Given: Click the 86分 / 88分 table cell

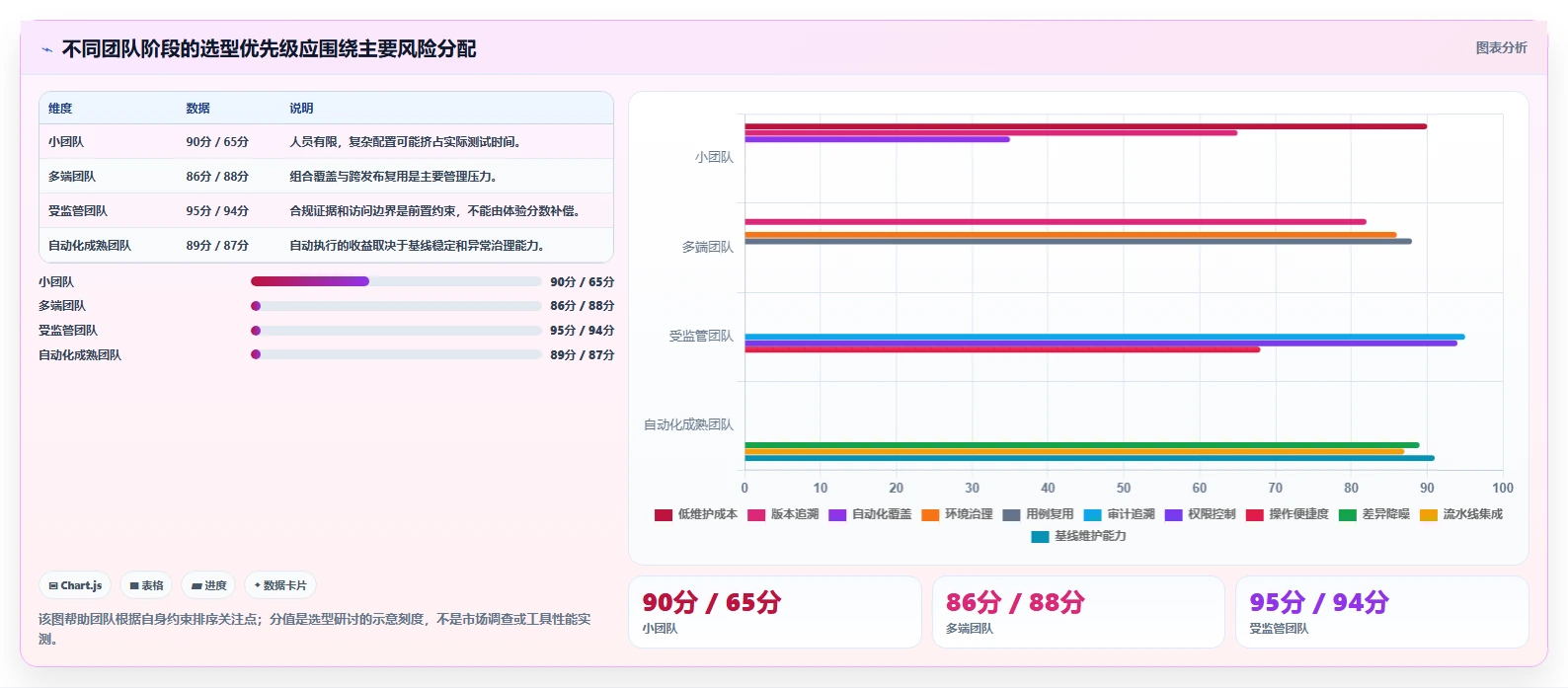Looking at the screenshot, I should pyautogui.click(x=217, y=177).
